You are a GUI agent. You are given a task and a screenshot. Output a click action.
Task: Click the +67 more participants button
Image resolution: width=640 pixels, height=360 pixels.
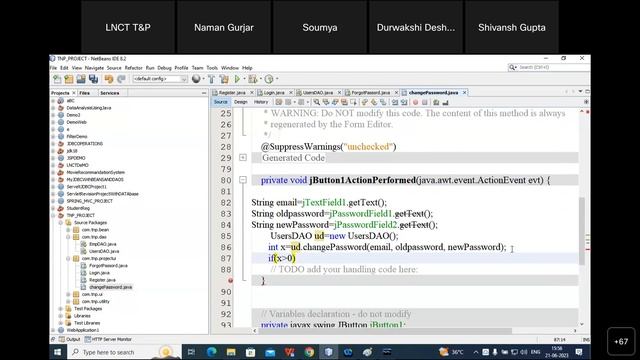pos(621,342)
